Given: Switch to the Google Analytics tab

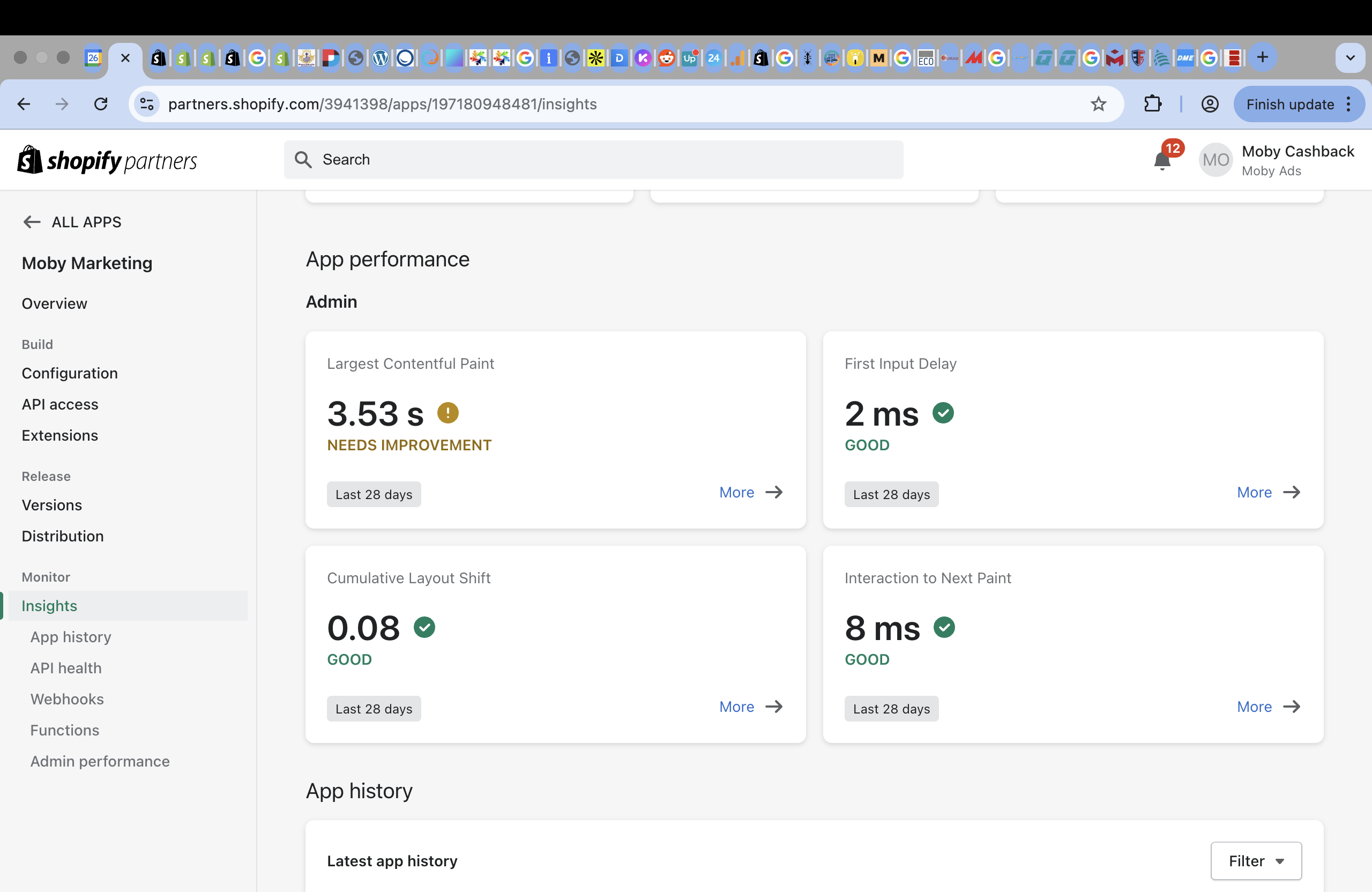Looking at the screenshot, I should tap(737, 58).
